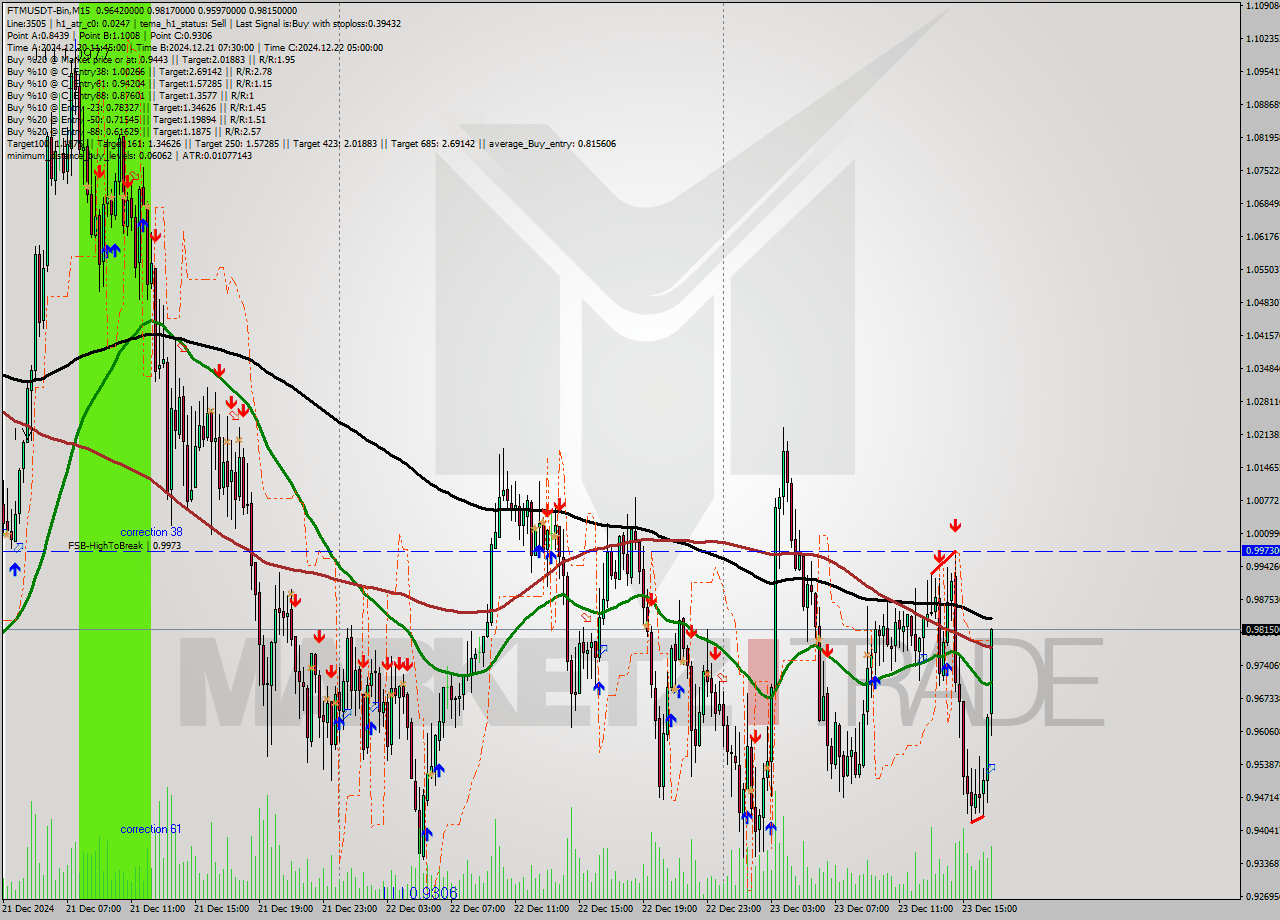Click the 0.94041 price axis value

[x=1263, y=831]
